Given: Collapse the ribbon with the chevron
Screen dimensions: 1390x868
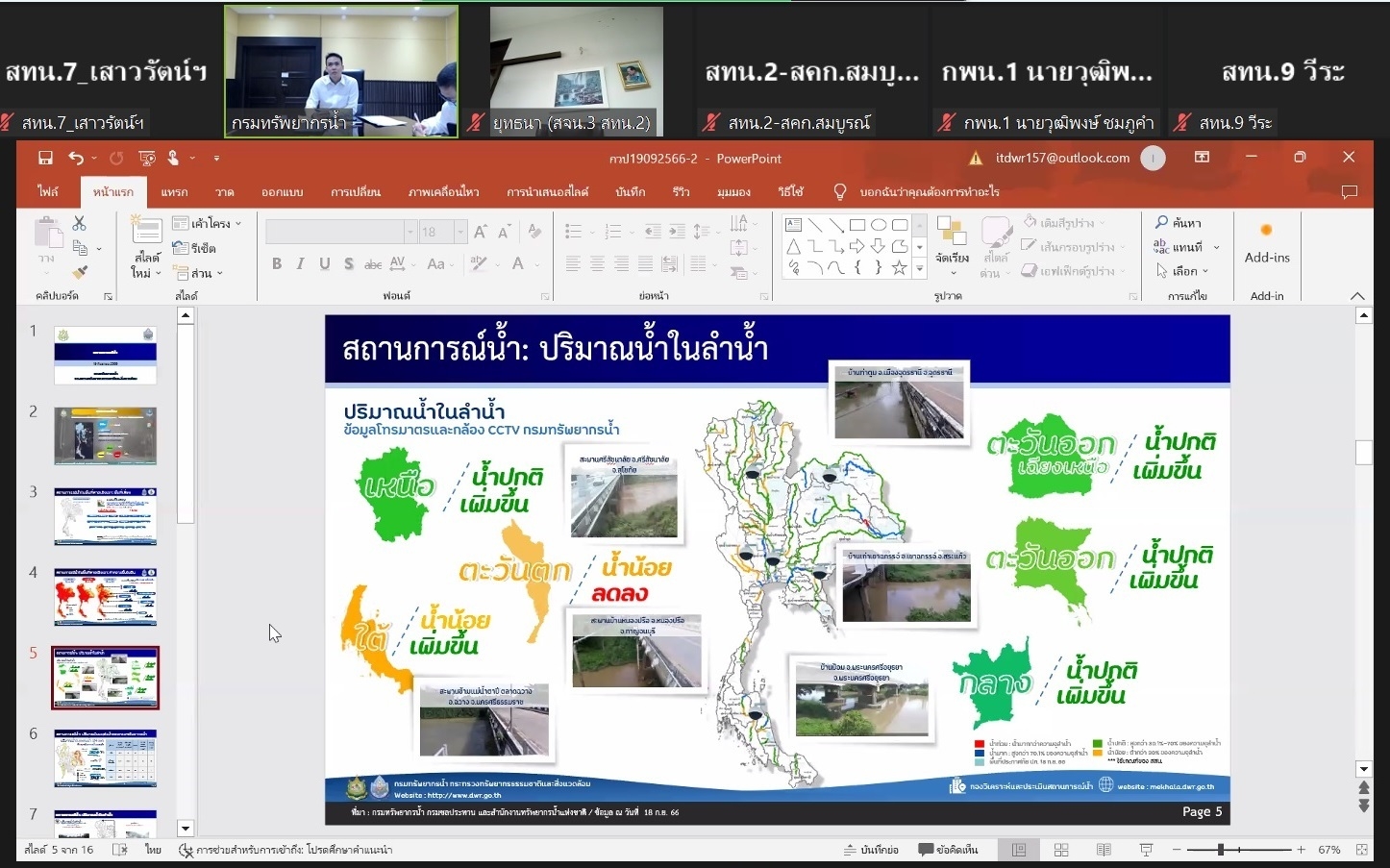Looking at the screenshot, I should click(1357, 296).
